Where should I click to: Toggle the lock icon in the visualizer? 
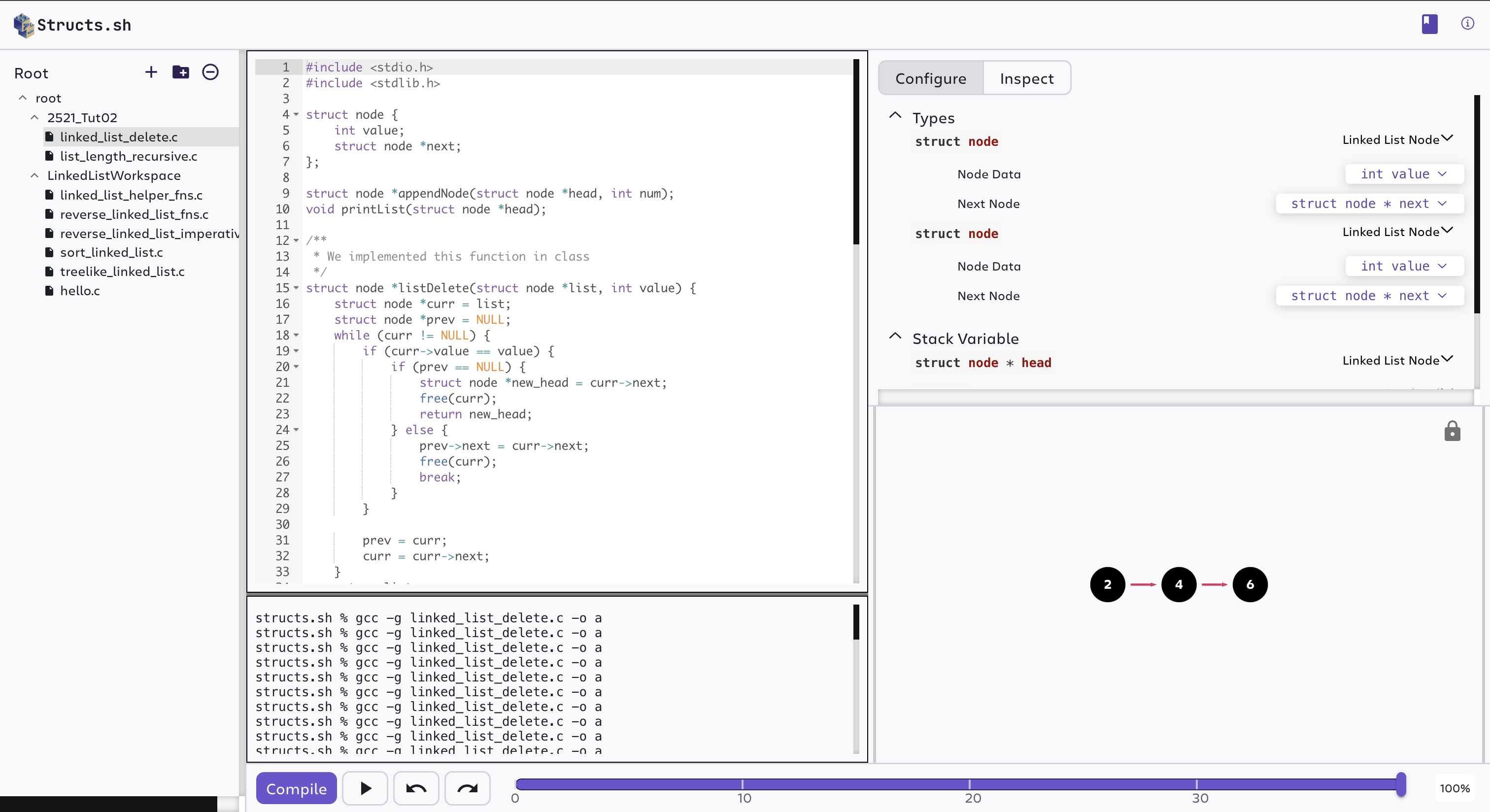tap(1452, 432)
